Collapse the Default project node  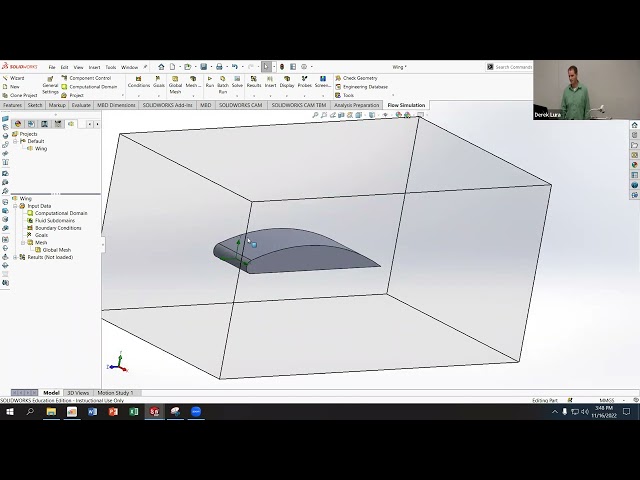[x=15, y=141]
